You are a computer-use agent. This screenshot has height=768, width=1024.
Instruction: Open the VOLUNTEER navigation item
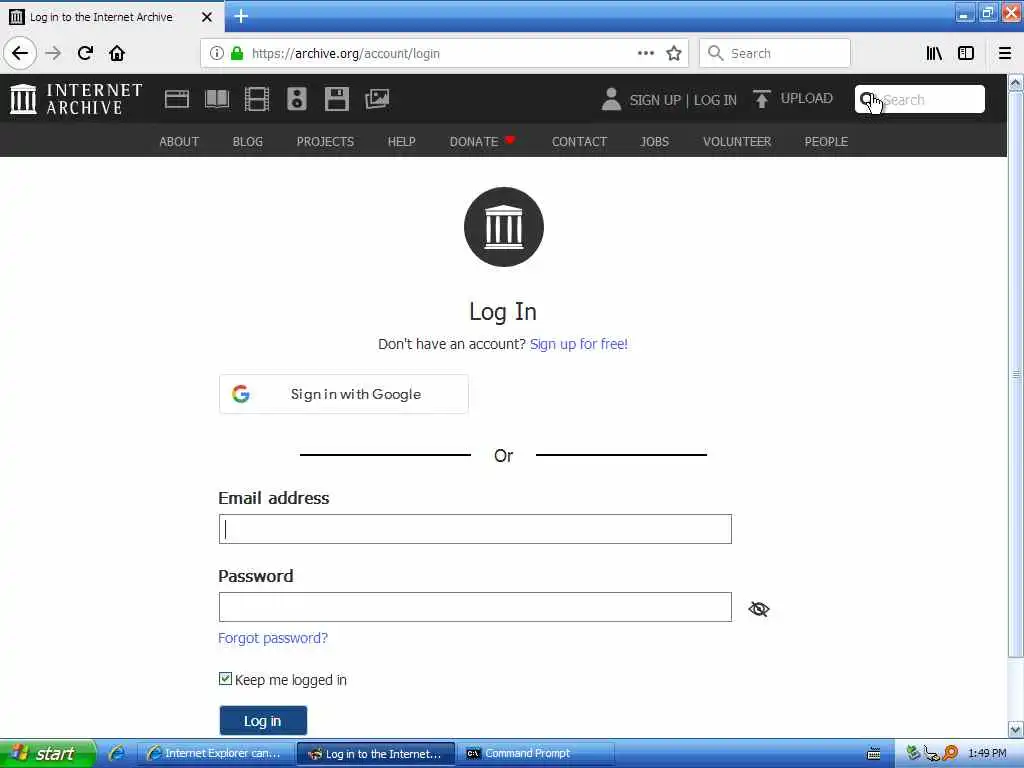(737, 142)
